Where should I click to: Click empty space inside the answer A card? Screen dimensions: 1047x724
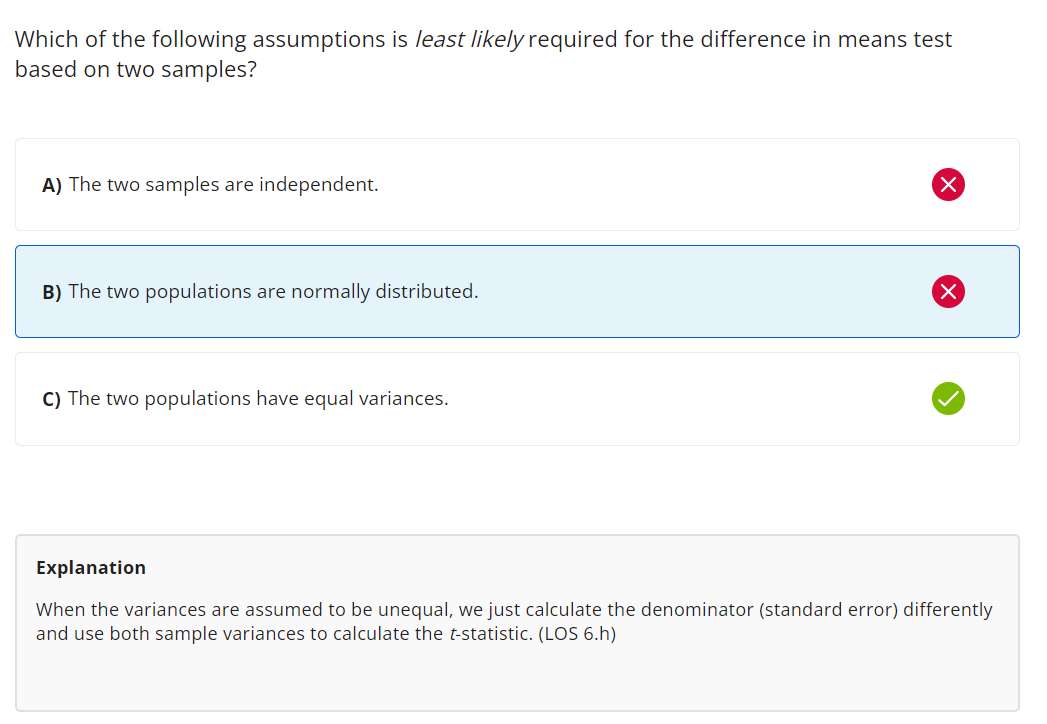650,185
